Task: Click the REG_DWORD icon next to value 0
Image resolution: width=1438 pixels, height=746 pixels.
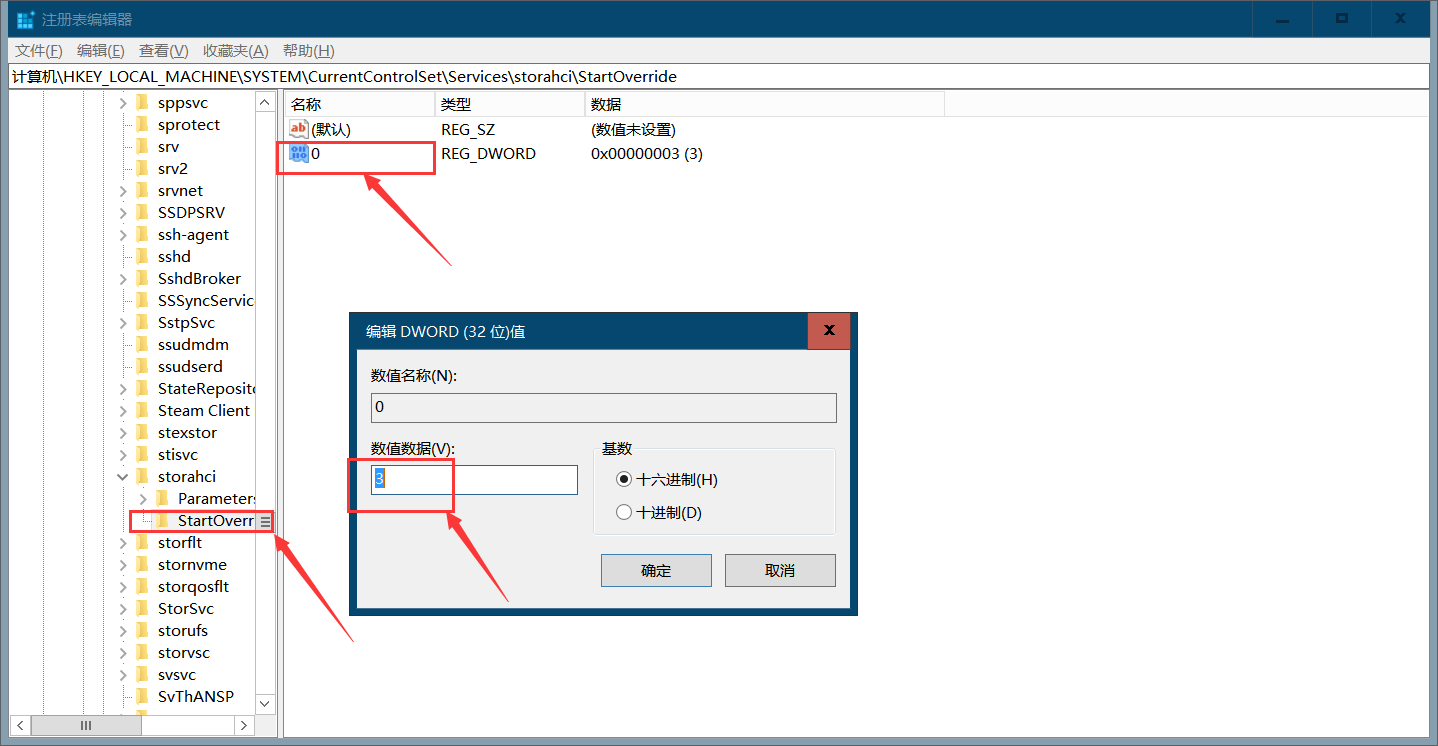Action: [x=298, y=153]
